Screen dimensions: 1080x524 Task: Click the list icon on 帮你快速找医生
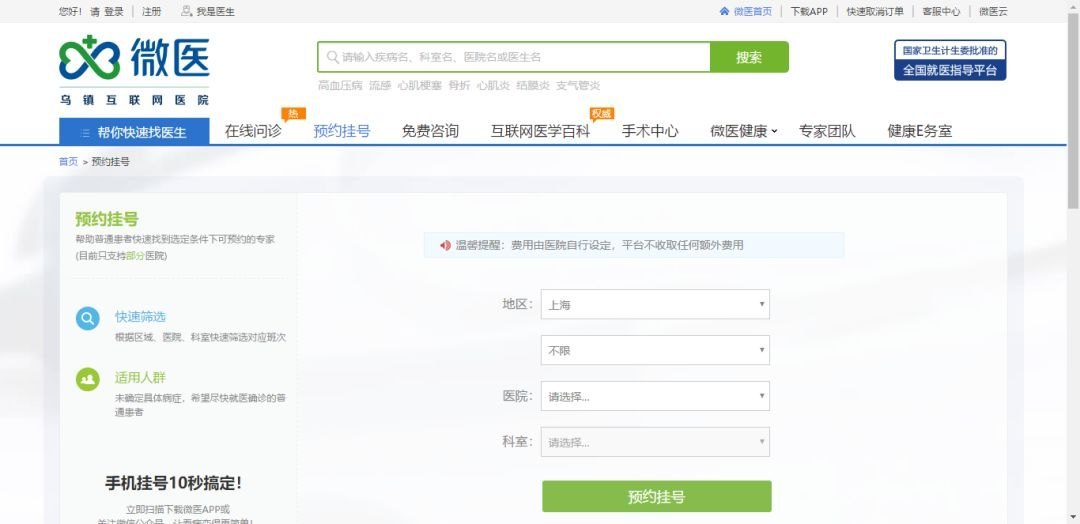tap(84, 132)
